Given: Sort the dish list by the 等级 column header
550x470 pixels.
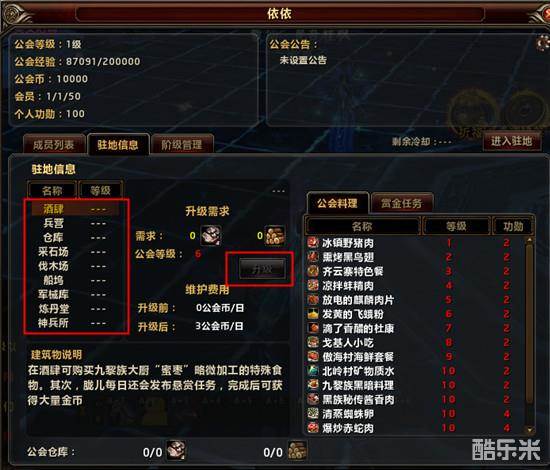Looking at the screenshot, I should coord(456,226).
